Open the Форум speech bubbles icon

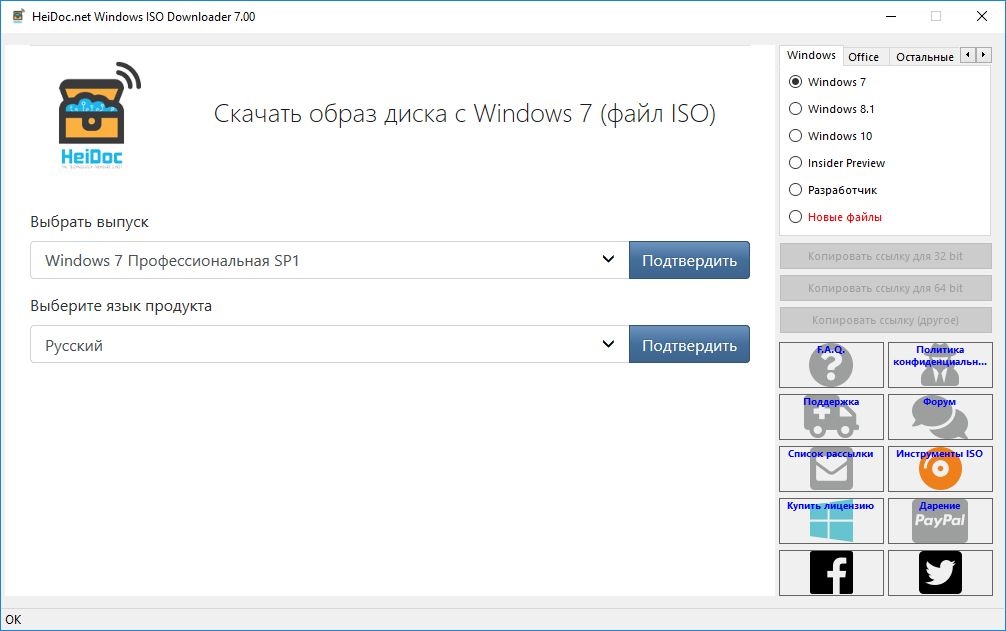point(939,417)
